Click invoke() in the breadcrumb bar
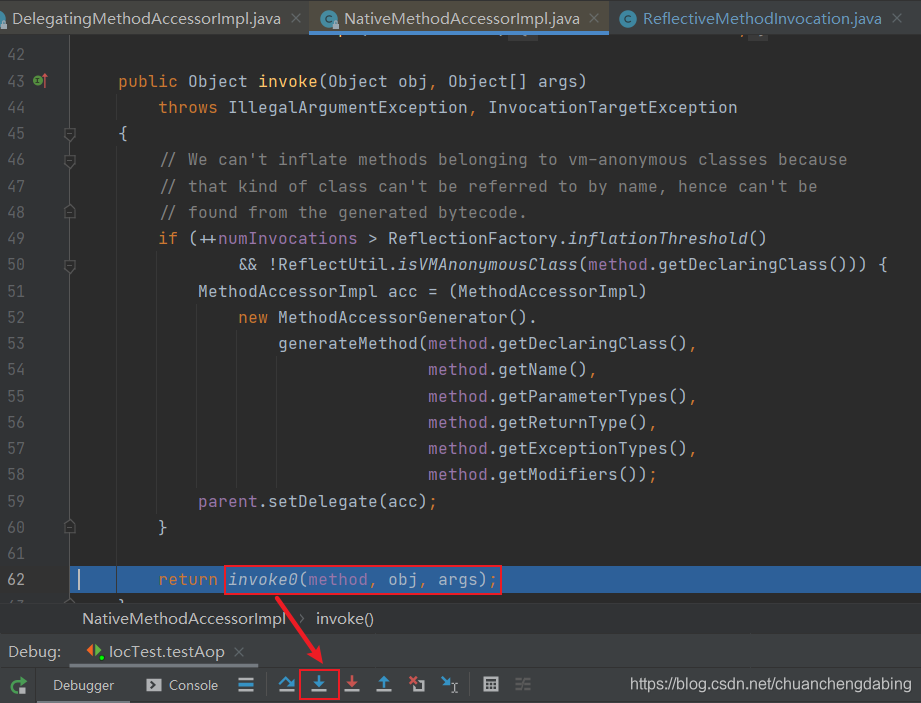The height and width of the screenshot is (703, 921). click(345, 618)
